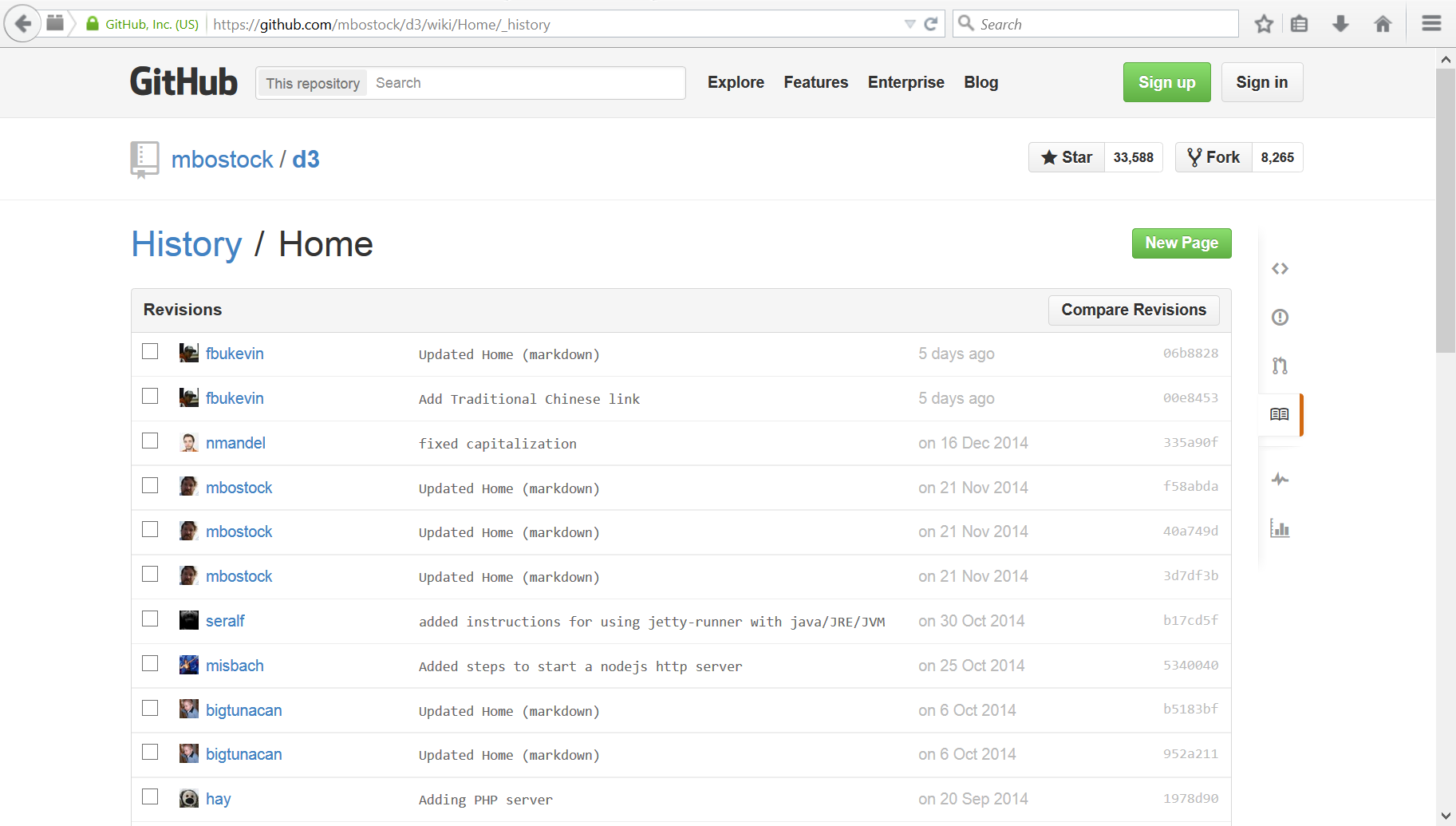The image size is (1456, 826).
Task: Open the URL bar history dropdown arrow
Action: (910, 24)
